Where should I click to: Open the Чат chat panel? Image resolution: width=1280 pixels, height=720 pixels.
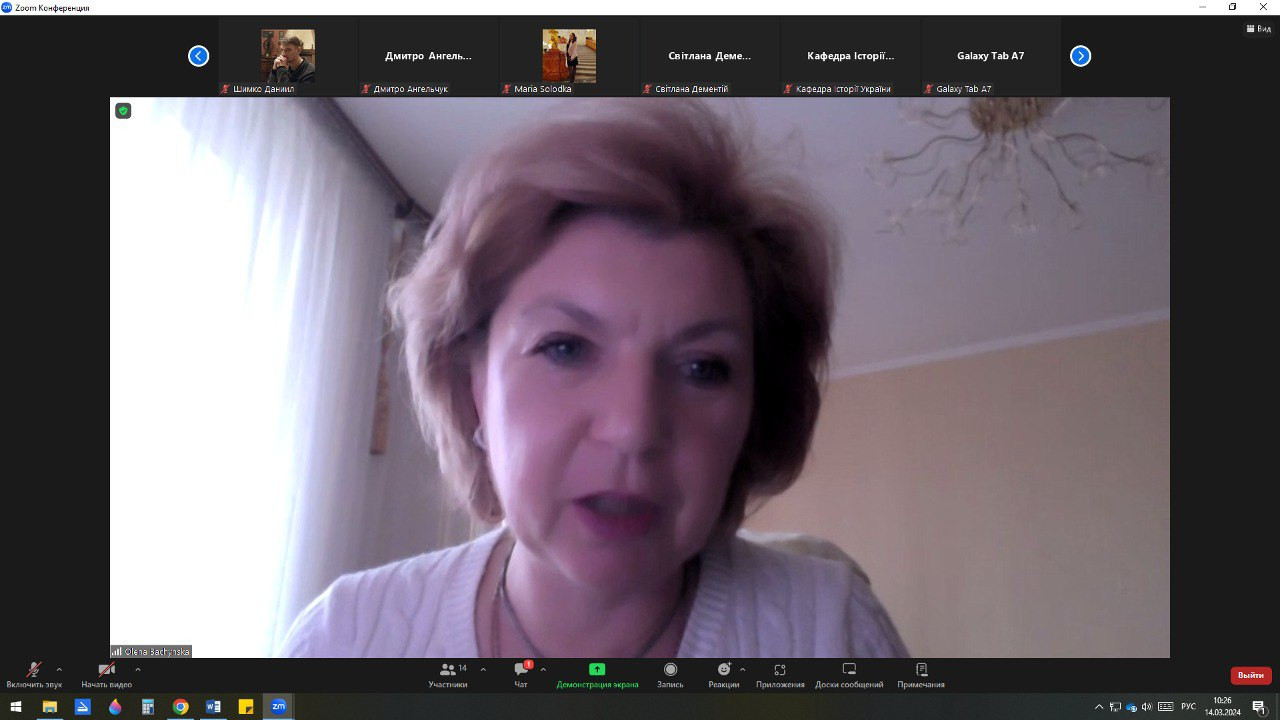pyautogui.click(x=521, y=675)
